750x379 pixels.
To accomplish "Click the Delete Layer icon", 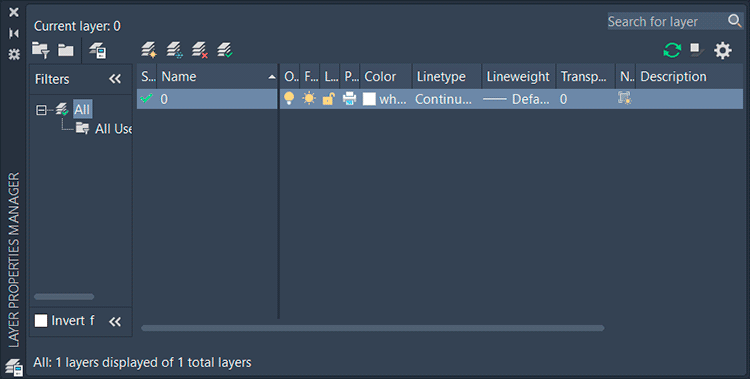I will point(199,50).
